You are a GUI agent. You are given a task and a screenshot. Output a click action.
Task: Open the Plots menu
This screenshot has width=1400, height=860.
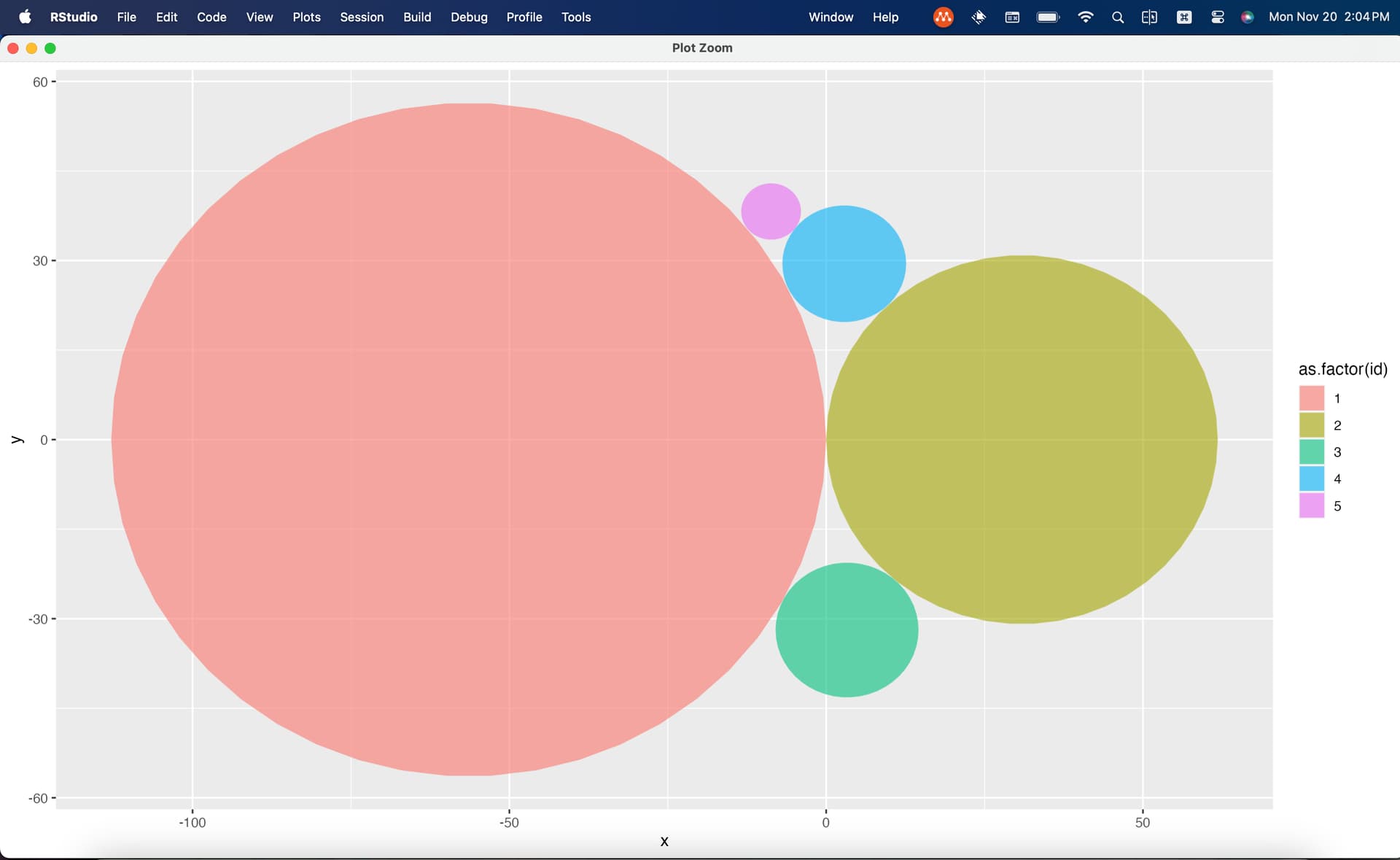click(x=306, y=17)
